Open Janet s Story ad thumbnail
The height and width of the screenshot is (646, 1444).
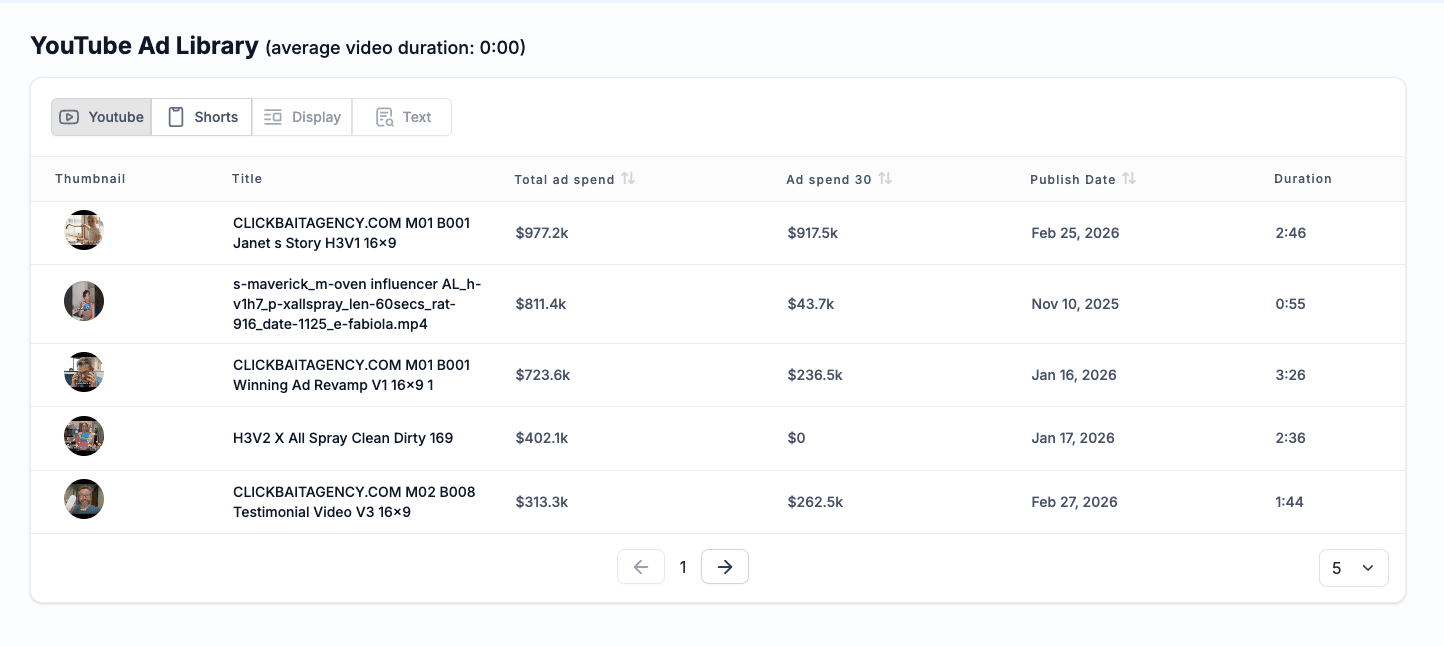(x=84, y=230)
